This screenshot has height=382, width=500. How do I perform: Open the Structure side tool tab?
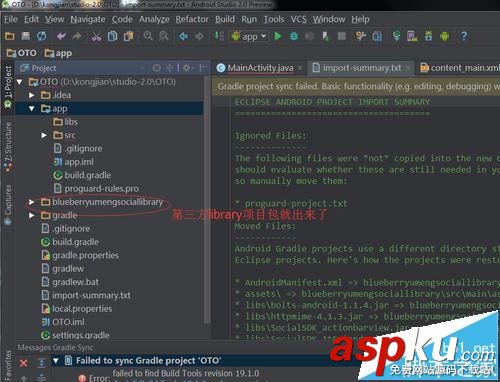pyautogui.click(x=8, y=147)
